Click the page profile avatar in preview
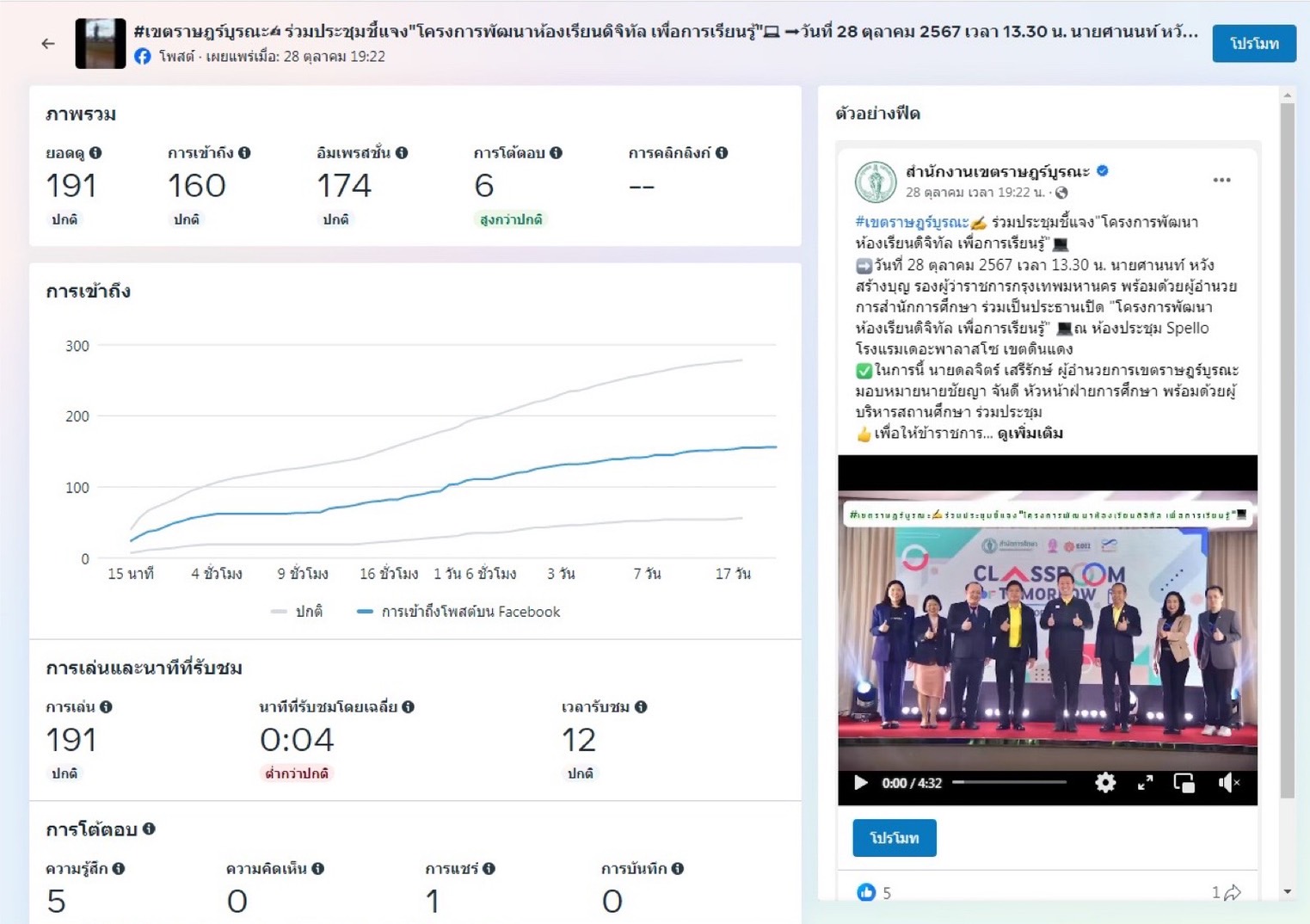This screenshot has width=1310, height=924. (876, 181)
